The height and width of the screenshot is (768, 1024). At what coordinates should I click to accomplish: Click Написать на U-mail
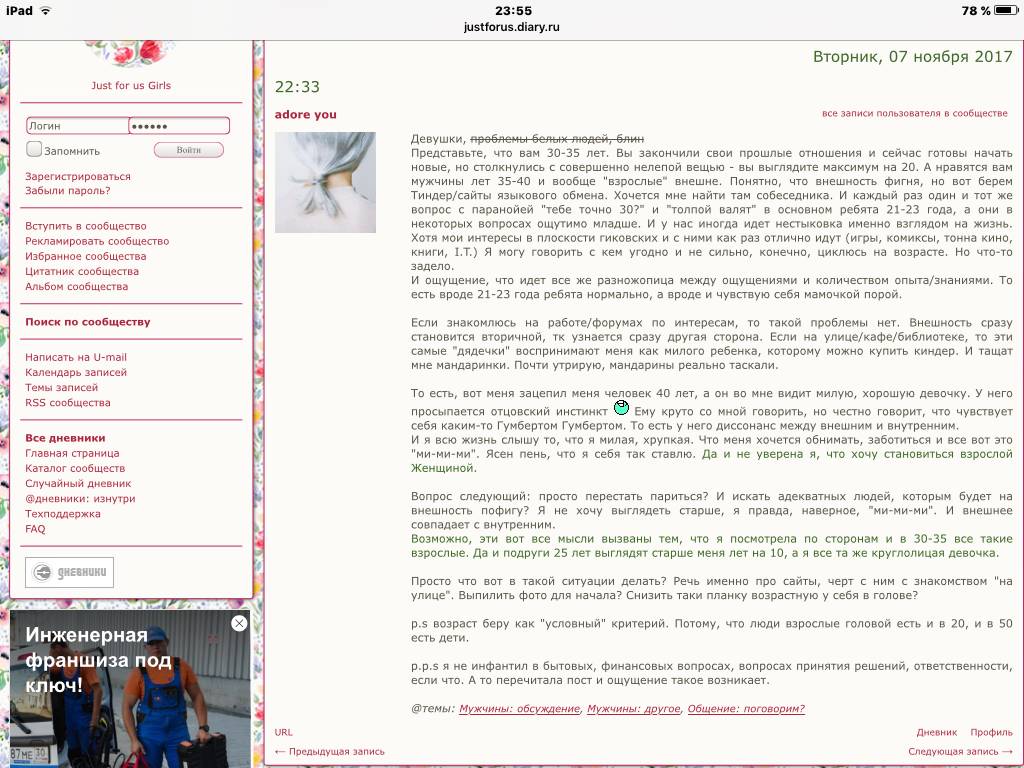coord(76,357)
